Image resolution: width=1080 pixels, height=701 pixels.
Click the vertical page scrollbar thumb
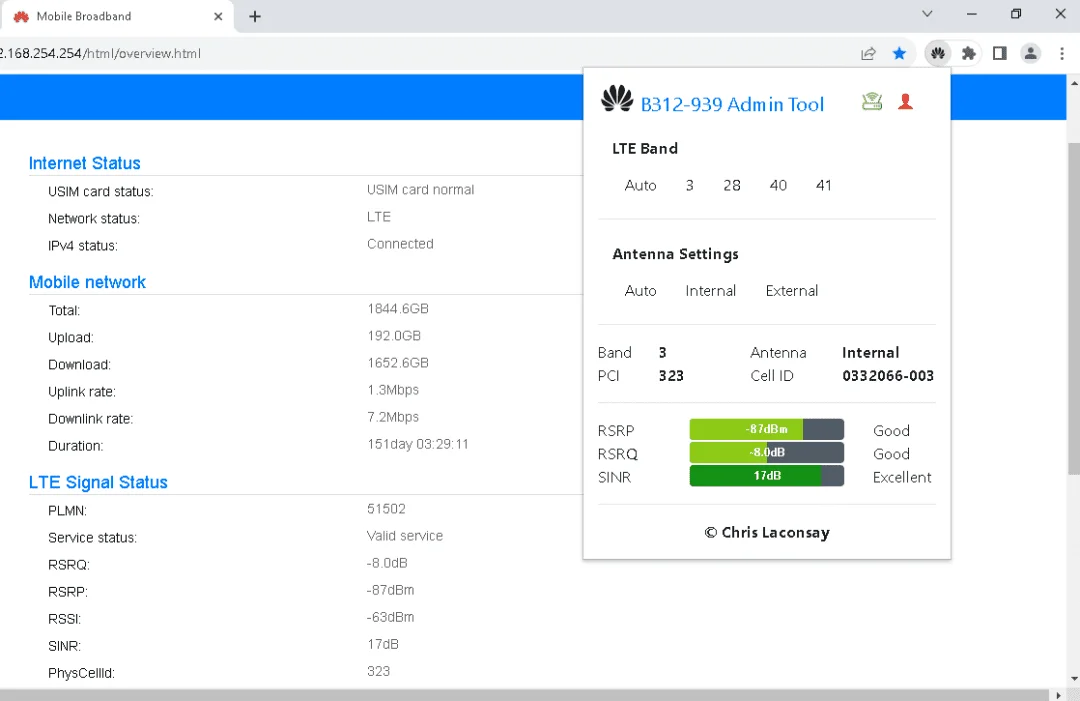click(x=1073, y=308)
